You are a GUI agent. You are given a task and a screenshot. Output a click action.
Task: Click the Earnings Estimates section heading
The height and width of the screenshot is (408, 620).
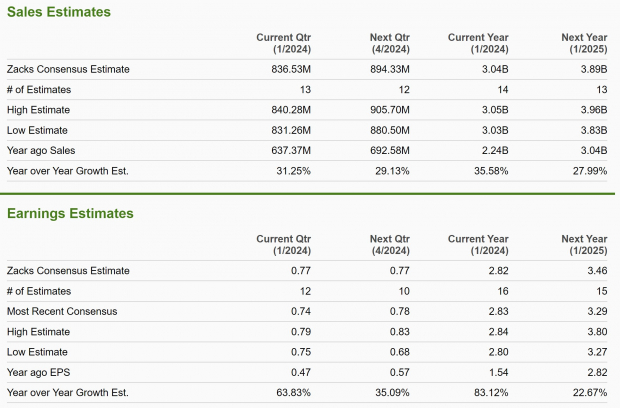[70, 213]
